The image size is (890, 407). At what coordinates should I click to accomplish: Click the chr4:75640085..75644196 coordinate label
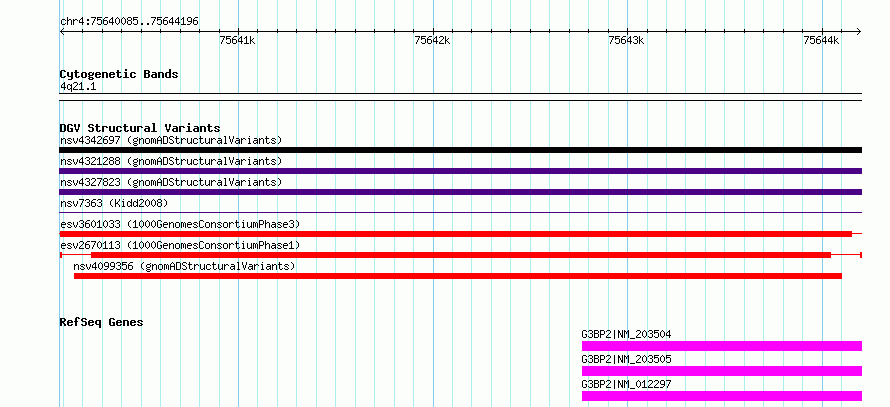pyautogui.click(x=129, y=22)
